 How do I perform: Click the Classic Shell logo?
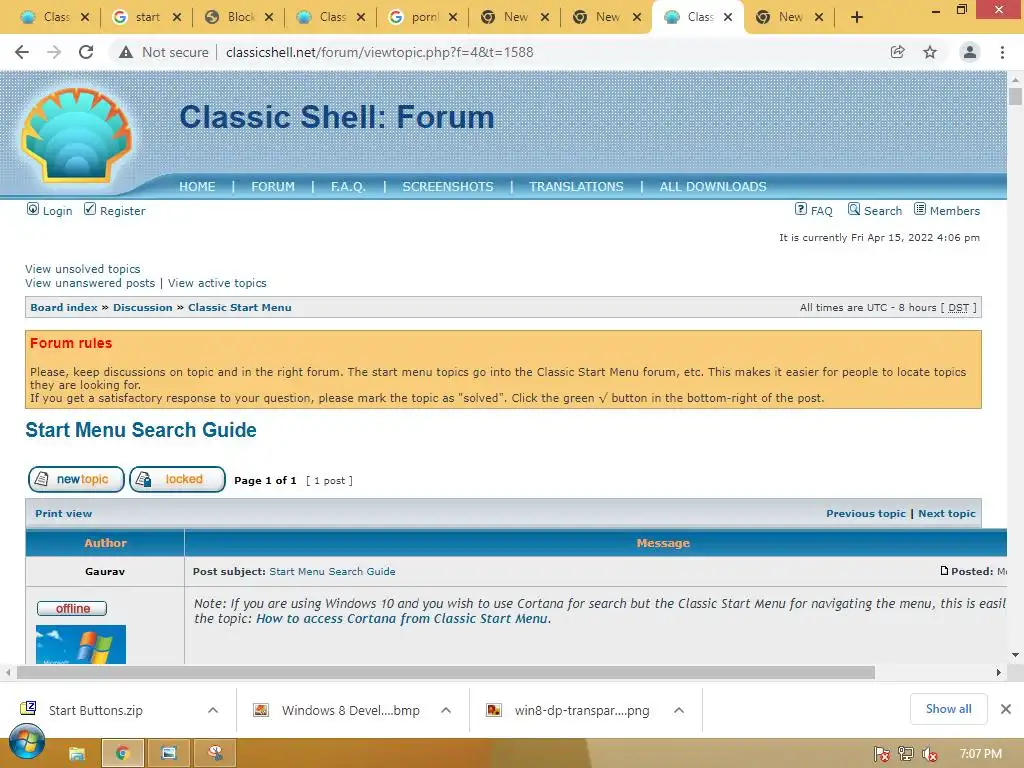(77, 135)
